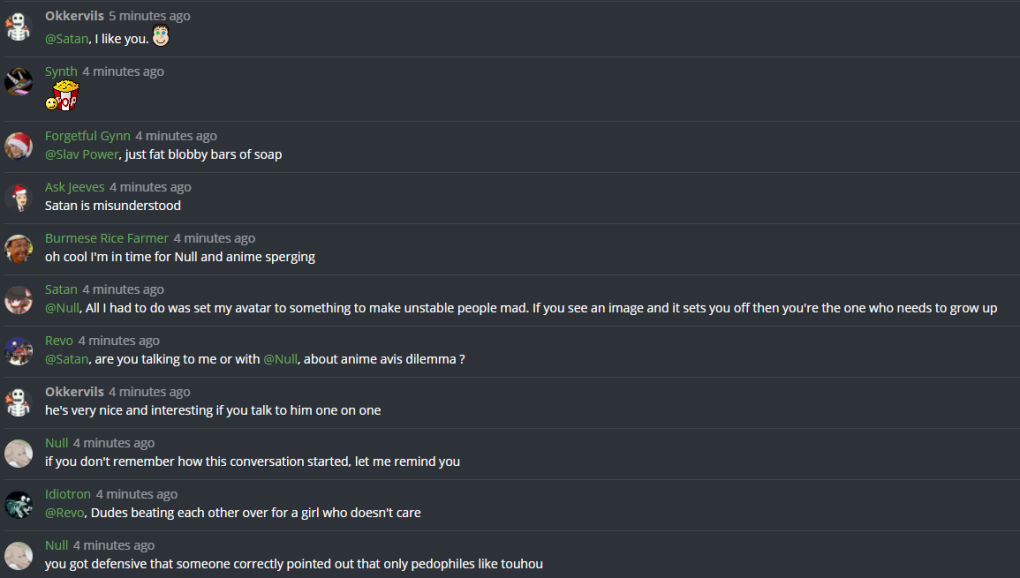The width and height of the screenshot is (1020, 578).
Task: Click the "4 minutes ago" timestamp beside Synth
Action: 123,72
